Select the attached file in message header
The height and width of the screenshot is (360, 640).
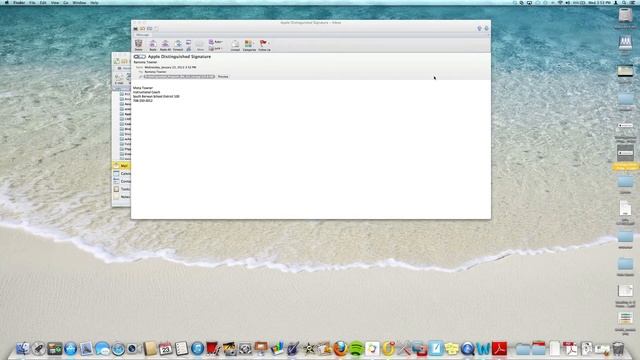(179, 77)
